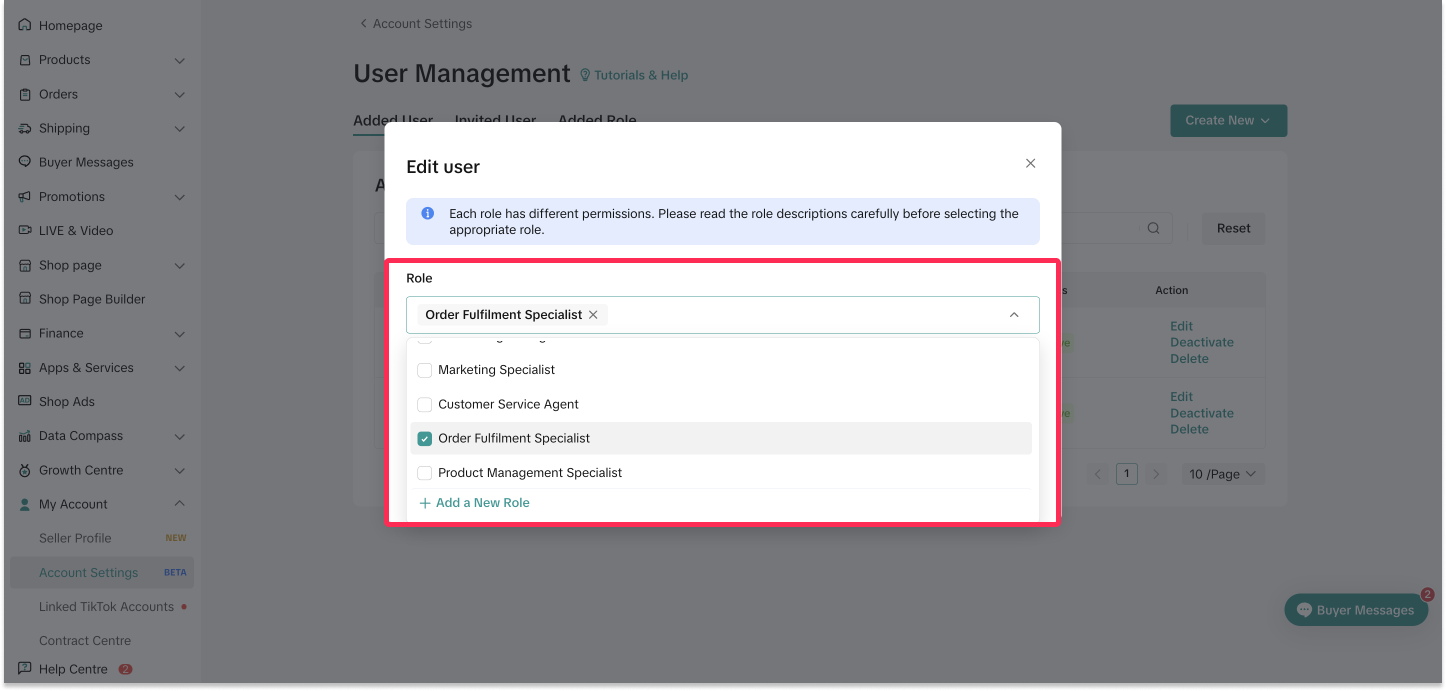The height and width of the screenshot is (691, 1446).
Task: Open the 10 /Page pagination dropdown
Action: (1222, 474)
